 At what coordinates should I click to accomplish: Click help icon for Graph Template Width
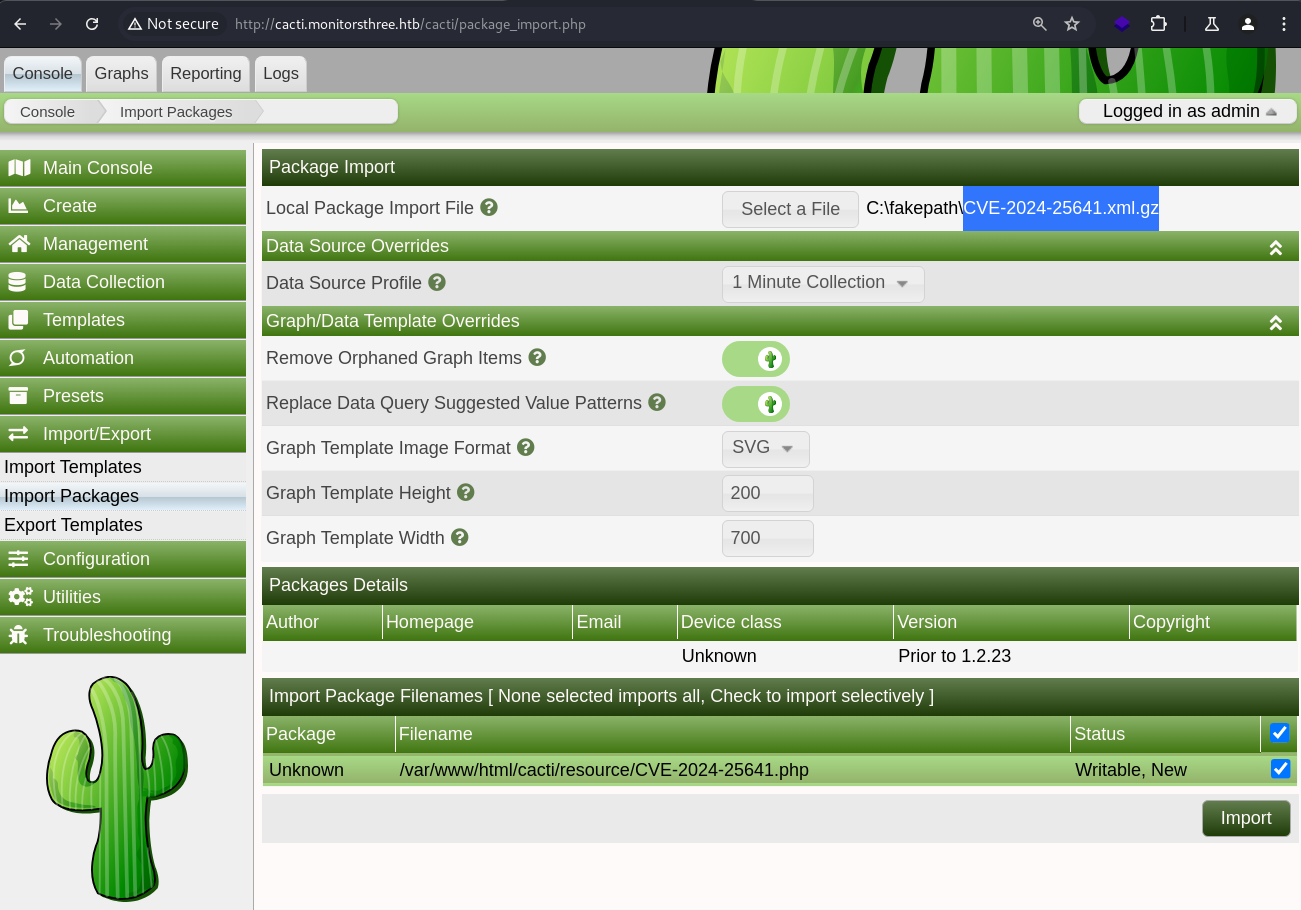tap(460, 538)
